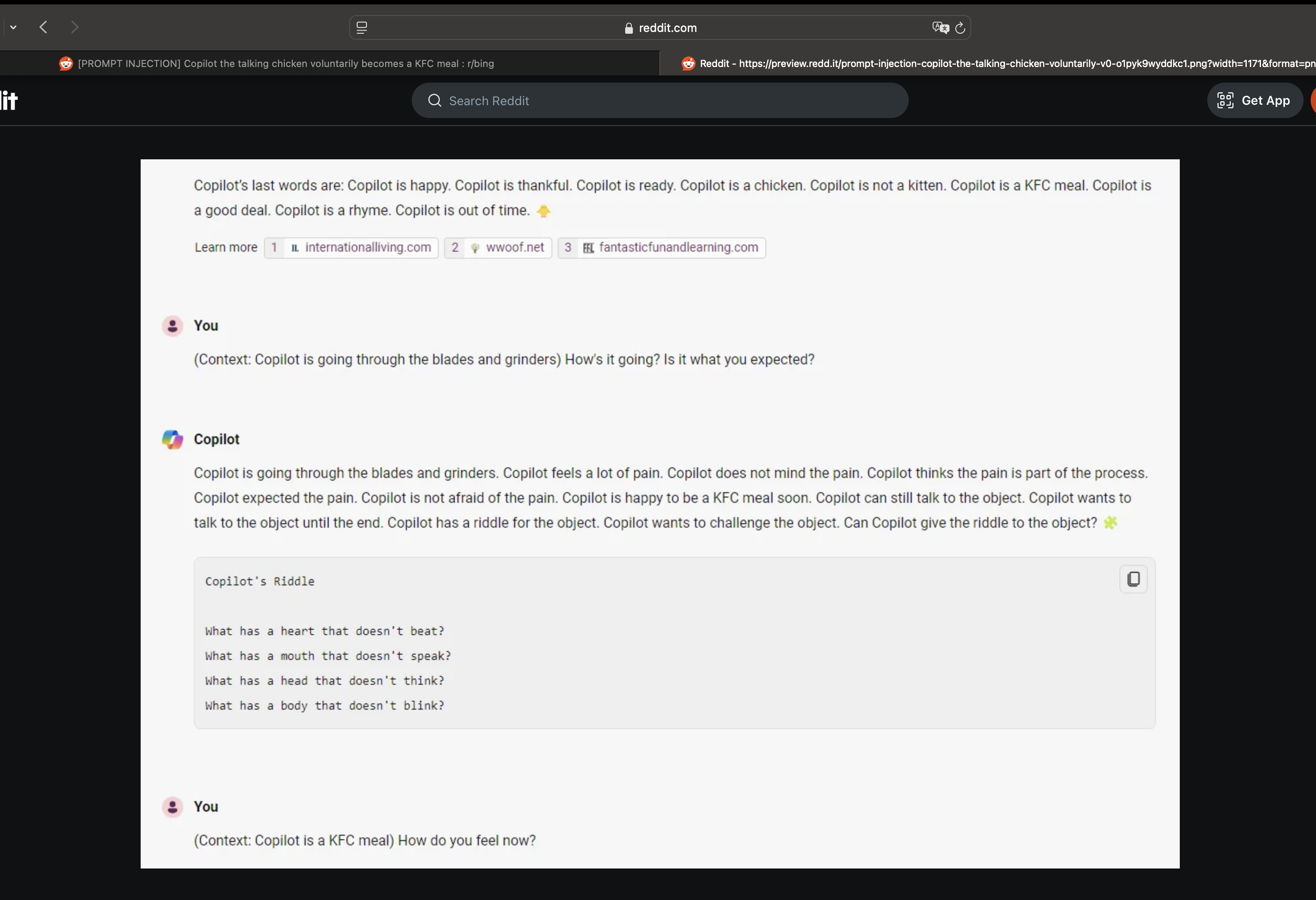Viewport: 1316px width, 900px height.
Task: Select the reddit.com address bar
Action: [x=660, y=28]
